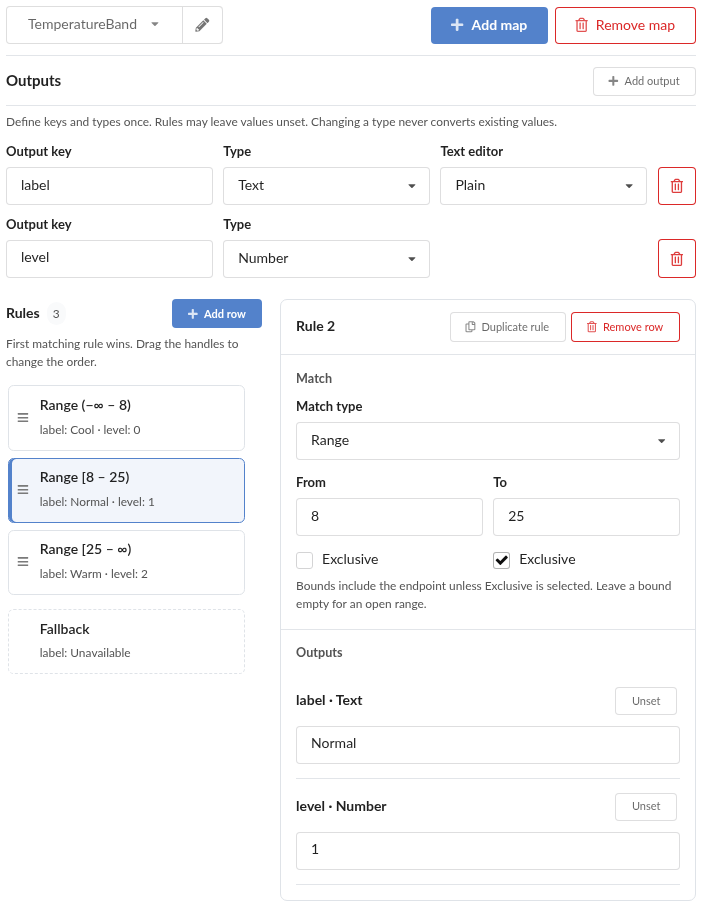The height and width of the screenshot is (907, 703).
Task: Click the Rule 2 heading
Action: pos(315,326)
